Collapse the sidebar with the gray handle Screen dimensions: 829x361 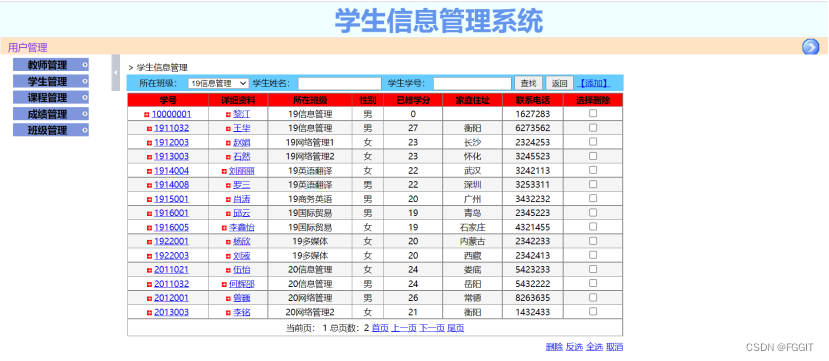pos(115,72)
